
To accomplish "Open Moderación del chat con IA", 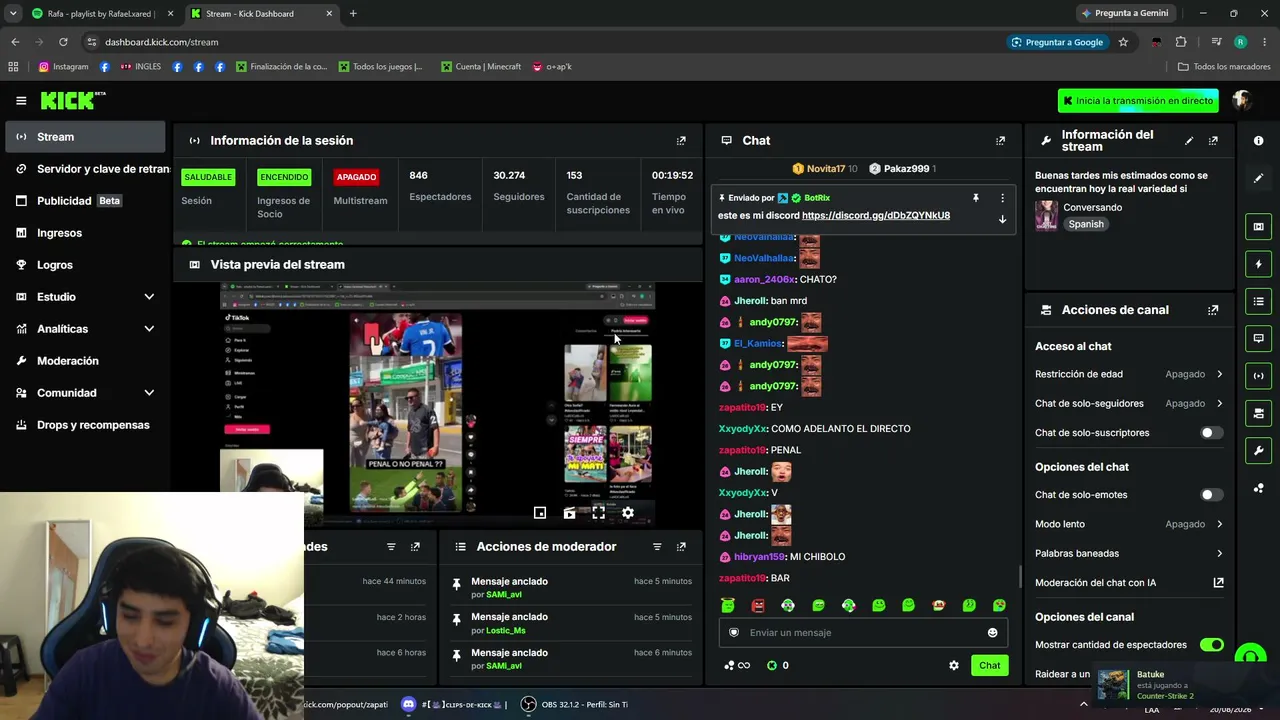I will click(x=1129, y=583).
